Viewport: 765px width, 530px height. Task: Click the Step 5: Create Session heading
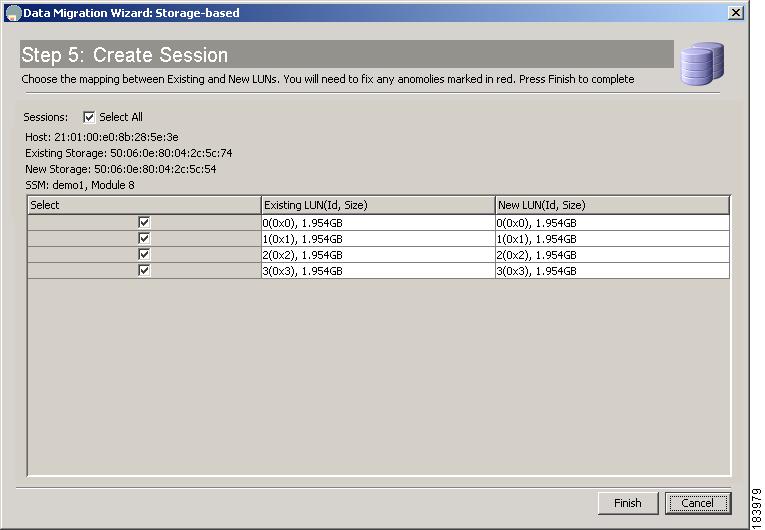click(x=125, y=55)
